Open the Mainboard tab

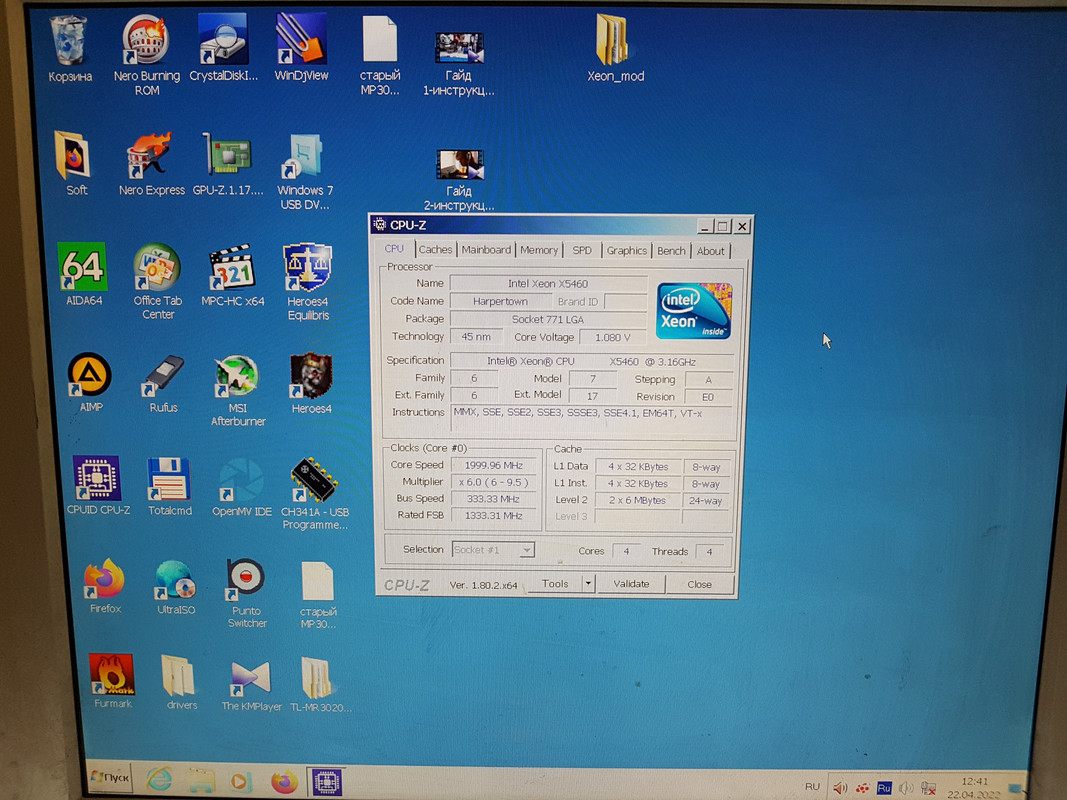pos(486,250)
